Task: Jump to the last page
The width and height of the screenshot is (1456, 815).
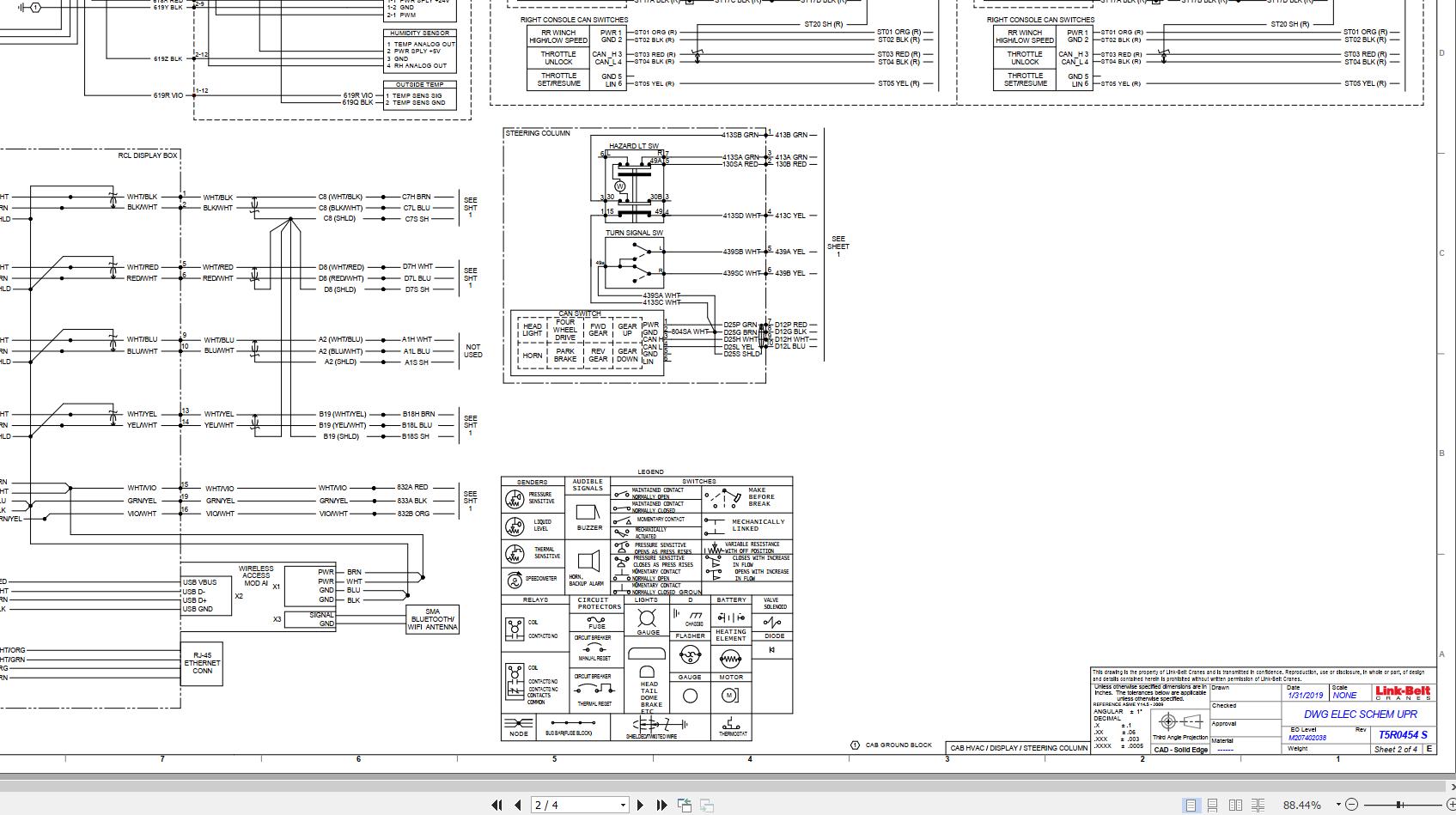Action: pyautogui.click(x=661, y=805)
